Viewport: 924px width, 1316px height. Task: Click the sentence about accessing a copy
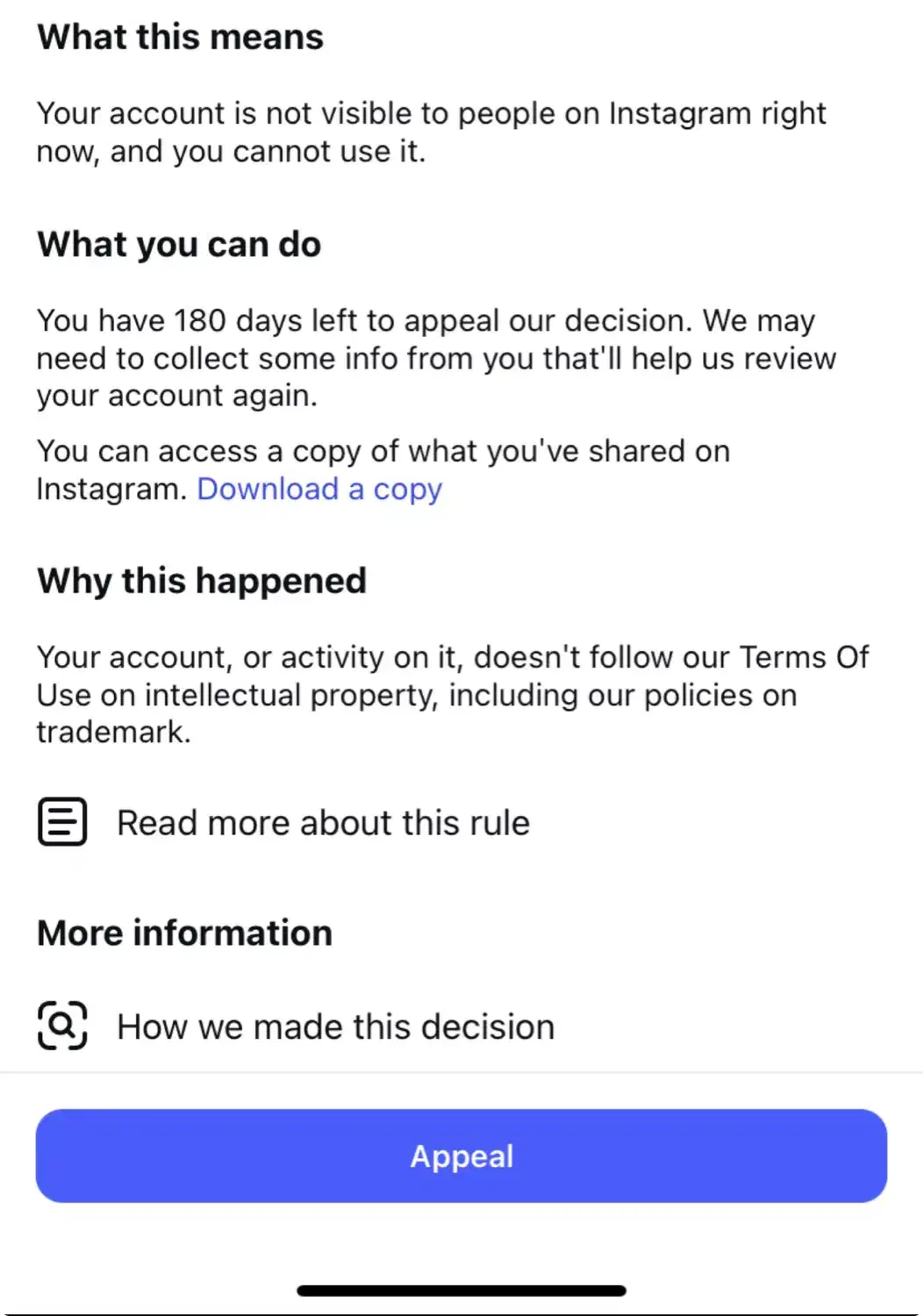tap(383, 452)
